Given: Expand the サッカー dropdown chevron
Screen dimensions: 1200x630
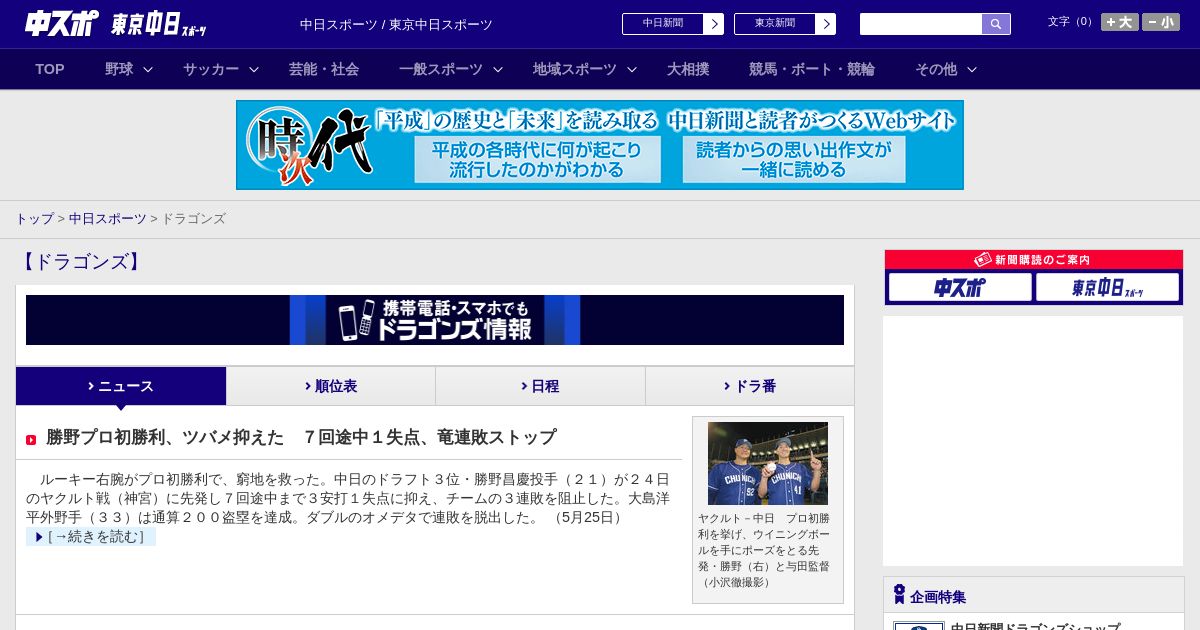Looking at the screenshot, I should click(254, 70).
